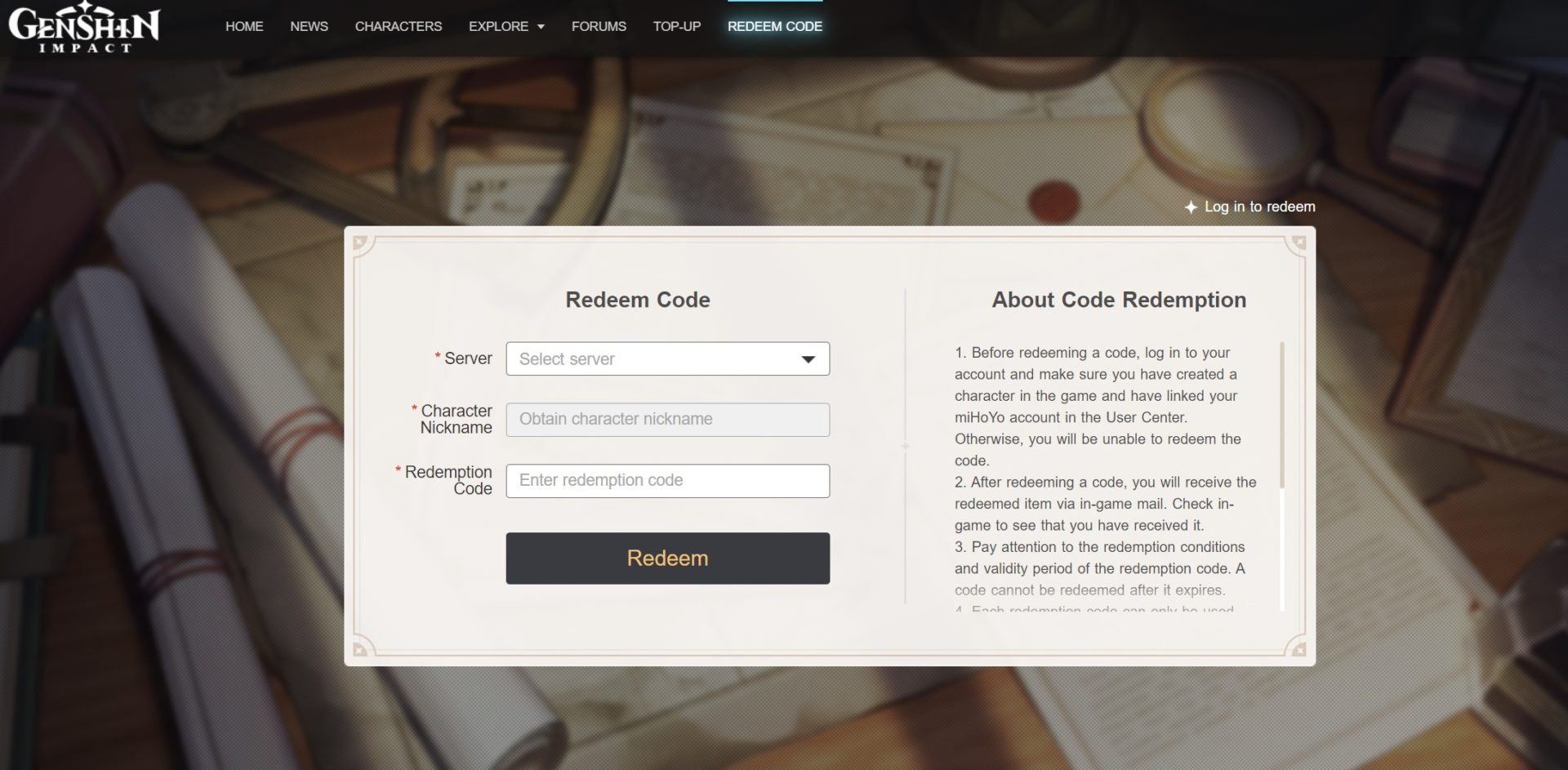Click the server dropdown arrow
The width and height of the screenshot is (1568, 770).
[x=808, y=359]
